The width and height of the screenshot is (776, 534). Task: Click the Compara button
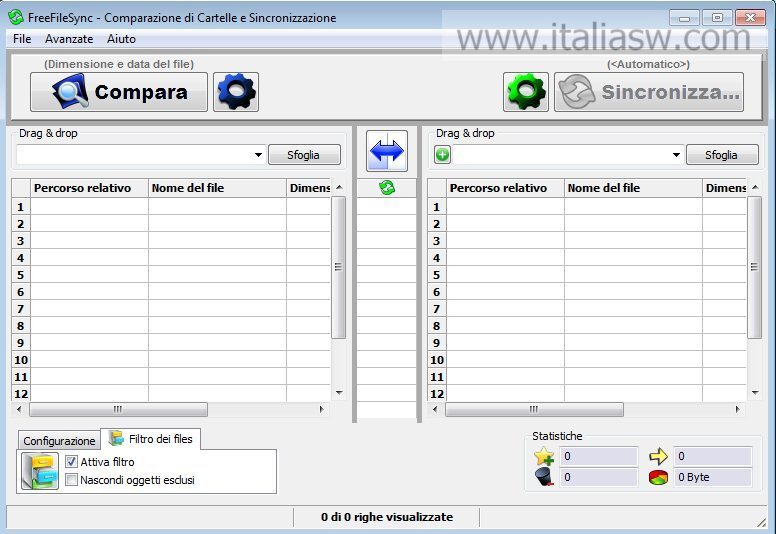tap(119, 92)
